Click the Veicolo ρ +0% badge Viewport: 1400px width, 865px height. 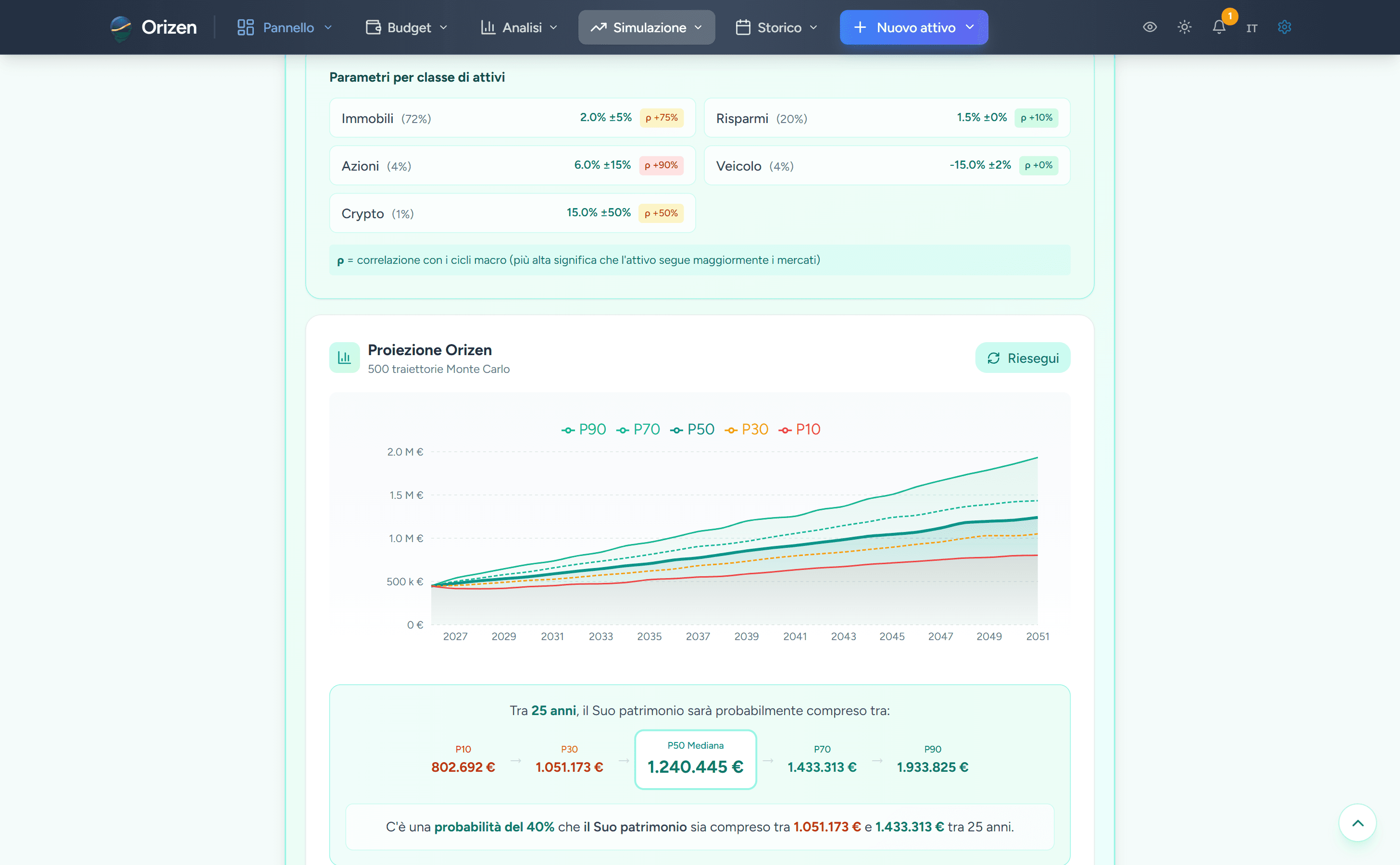pyautogui.click(x=1038, y=165)
